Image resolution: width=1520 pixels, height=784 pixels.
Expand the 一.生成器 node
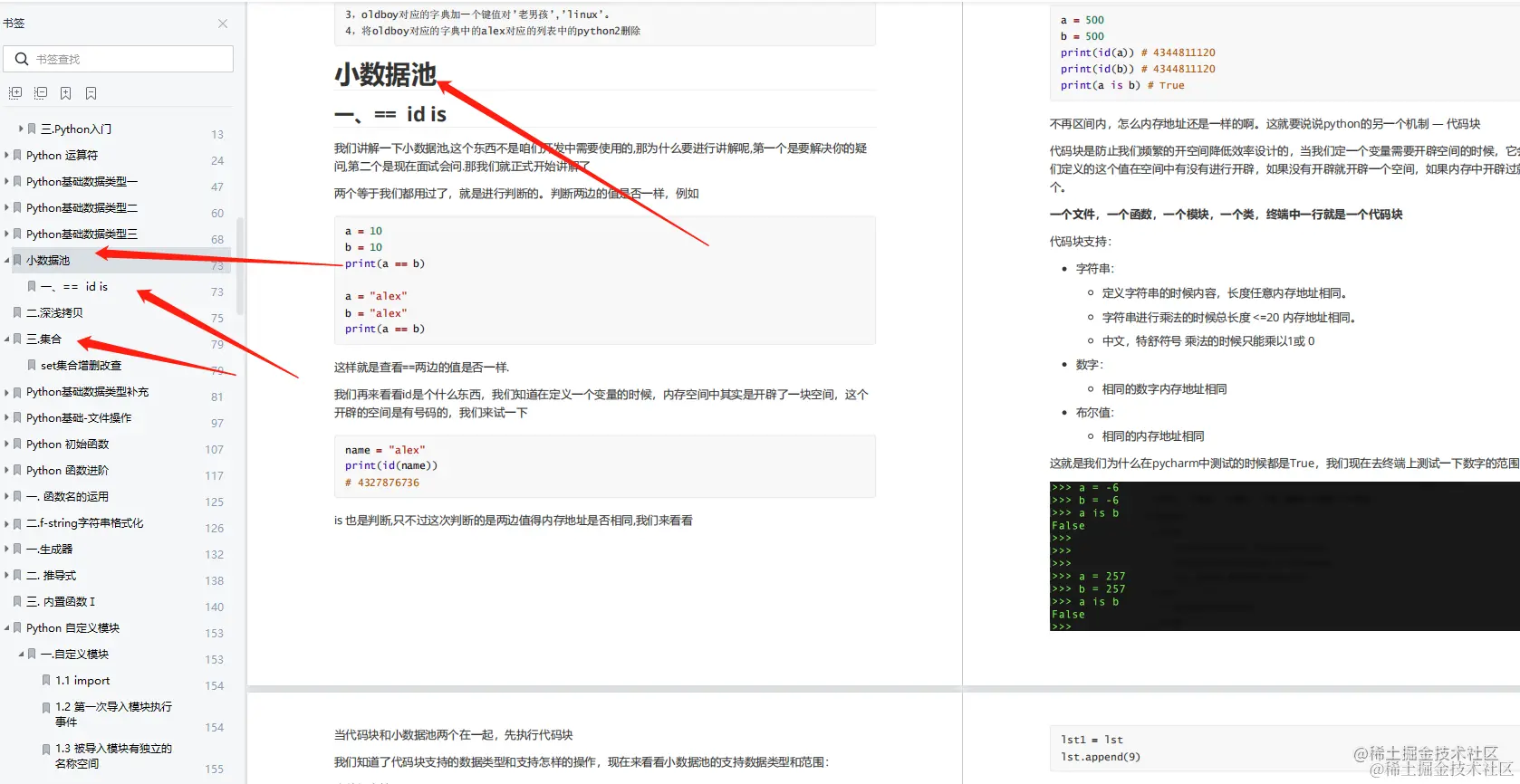click(6, 550)
